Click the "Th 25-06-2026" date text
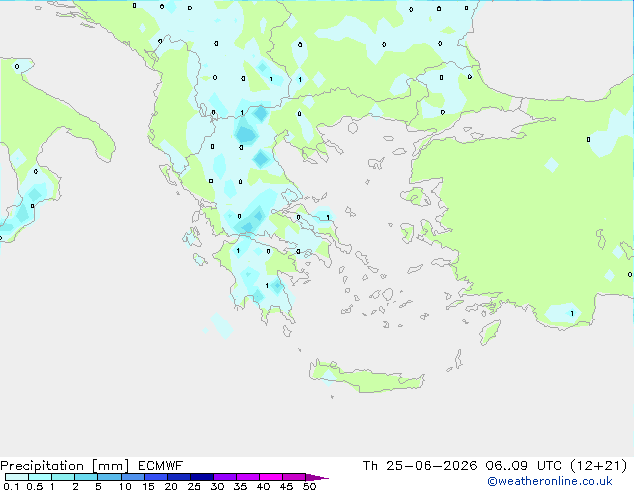634x490 pixels. click(x=420, y=466)
